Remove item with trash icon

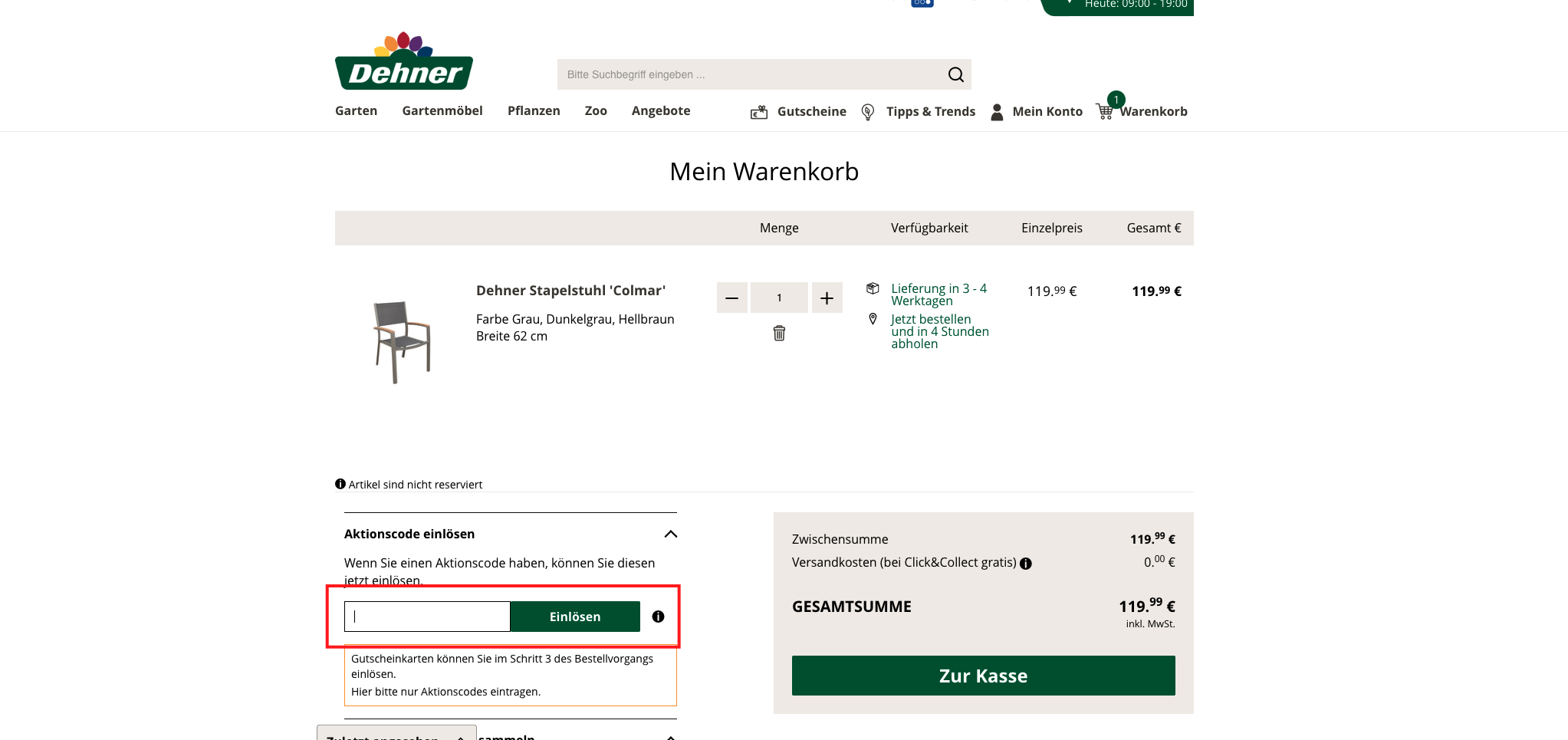coord(779,333)
